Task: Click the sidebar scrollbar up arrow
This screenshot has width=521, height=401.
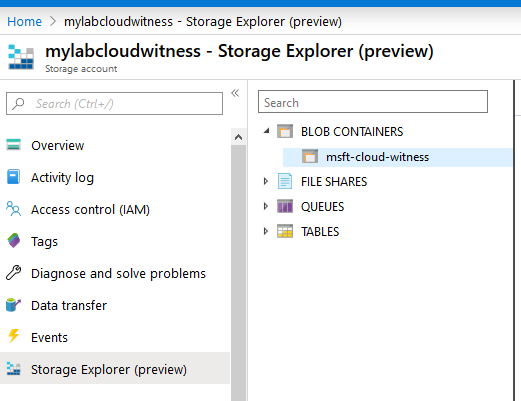Action: click(x=238, y=137)
